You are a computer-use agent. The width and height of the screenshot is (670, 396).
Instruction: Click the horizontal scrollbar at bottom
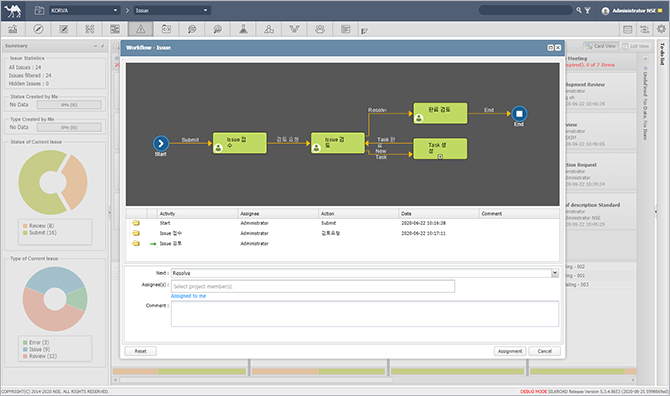[x=256, y=380]
